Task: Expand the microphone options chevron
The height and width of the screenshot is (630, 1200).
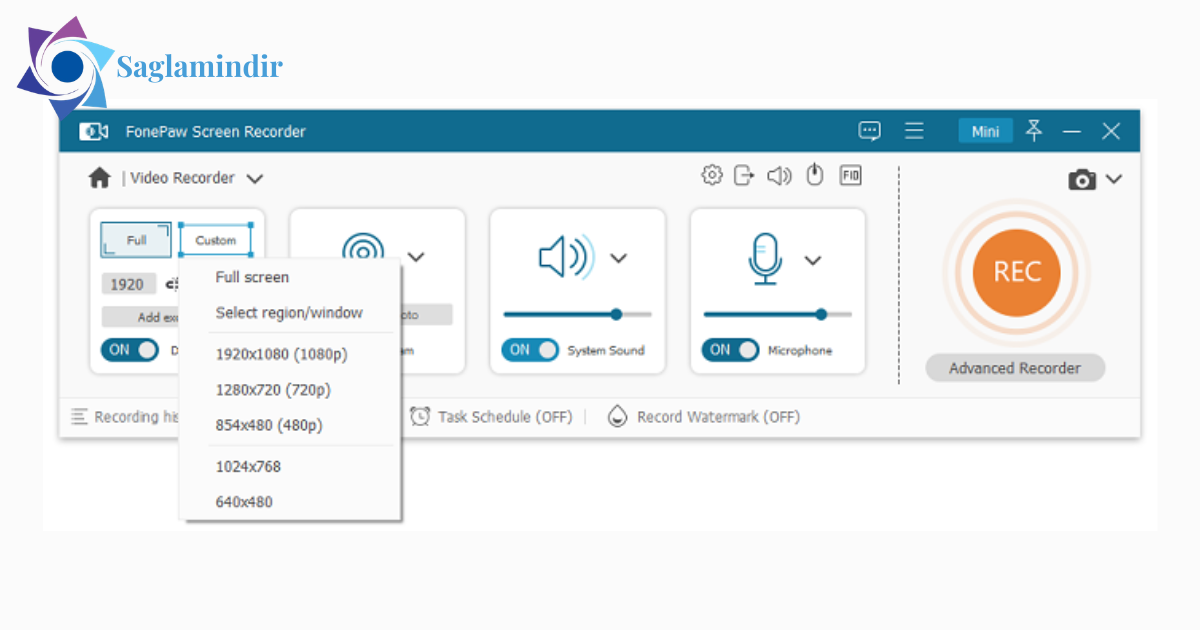Action: pyautogui.click(x=813, y=260)
